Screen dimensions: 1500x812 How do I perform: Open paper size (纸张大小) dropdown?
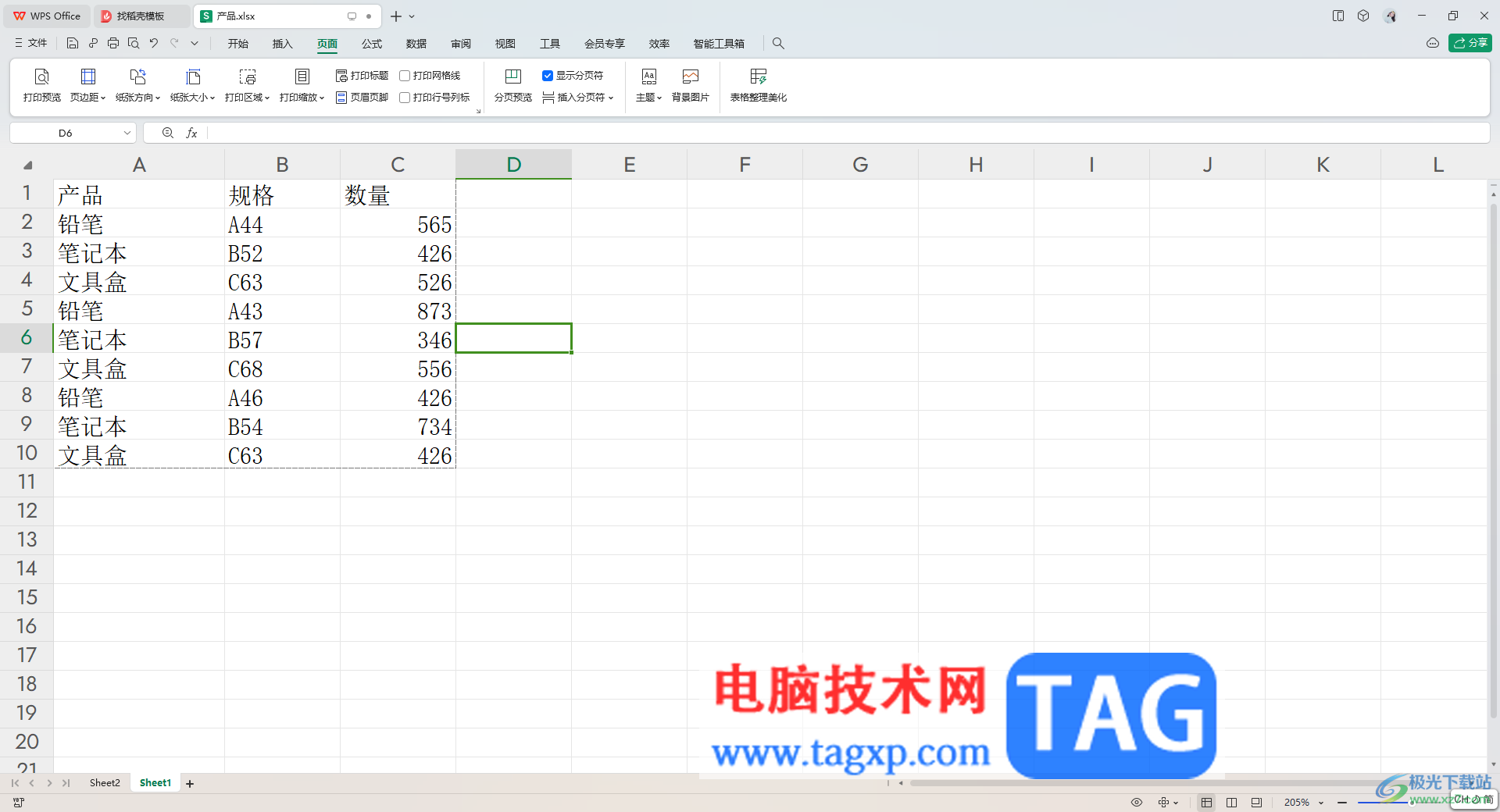pyautogui.click(x=192, y=85)
